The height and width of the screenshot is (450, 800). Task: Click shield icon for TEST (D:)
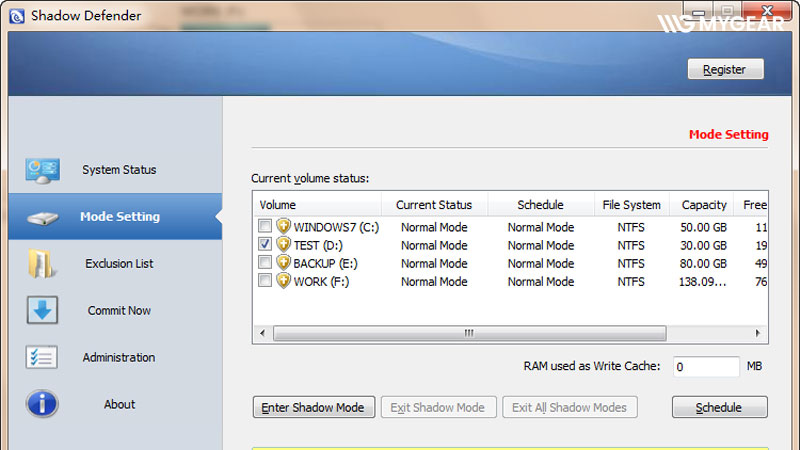[284, 244]
